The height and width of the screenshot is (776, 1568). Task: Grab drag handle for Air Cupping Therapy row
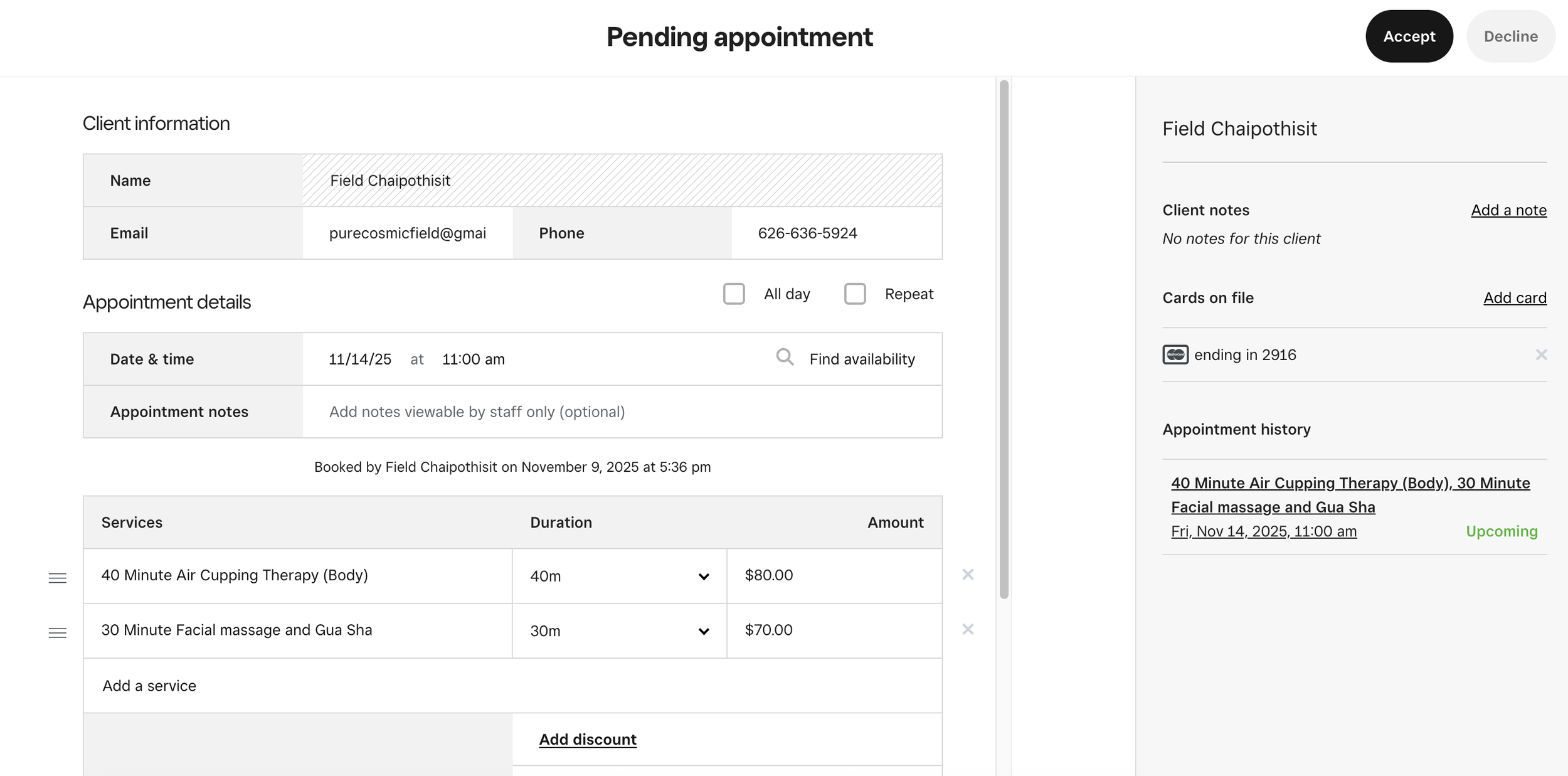tap(58, 578)
